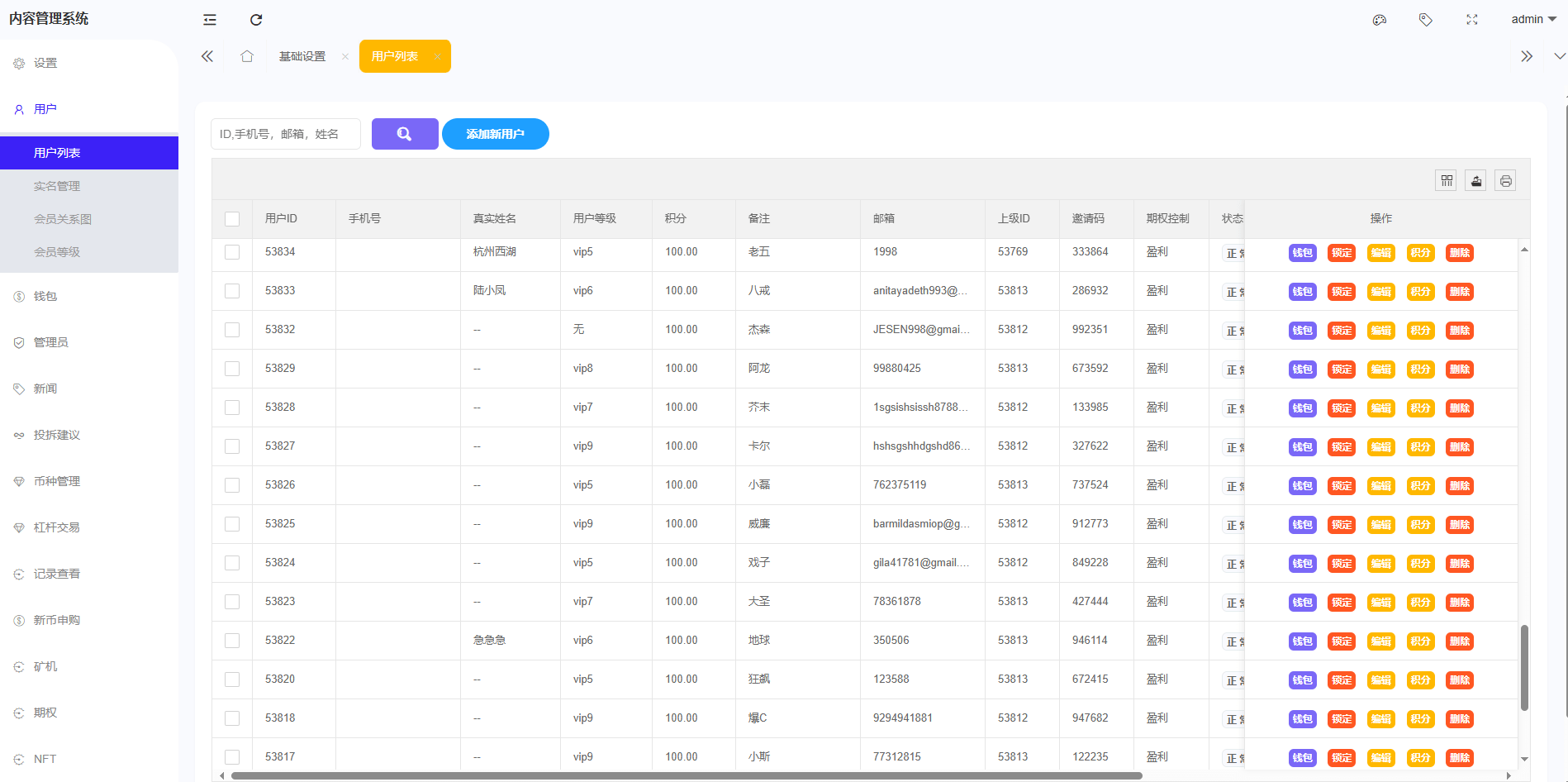Viewport: 1568px width, 782px height.
Task: Expand the 钱包 sidebar menu
Action: tap(45, 296)
